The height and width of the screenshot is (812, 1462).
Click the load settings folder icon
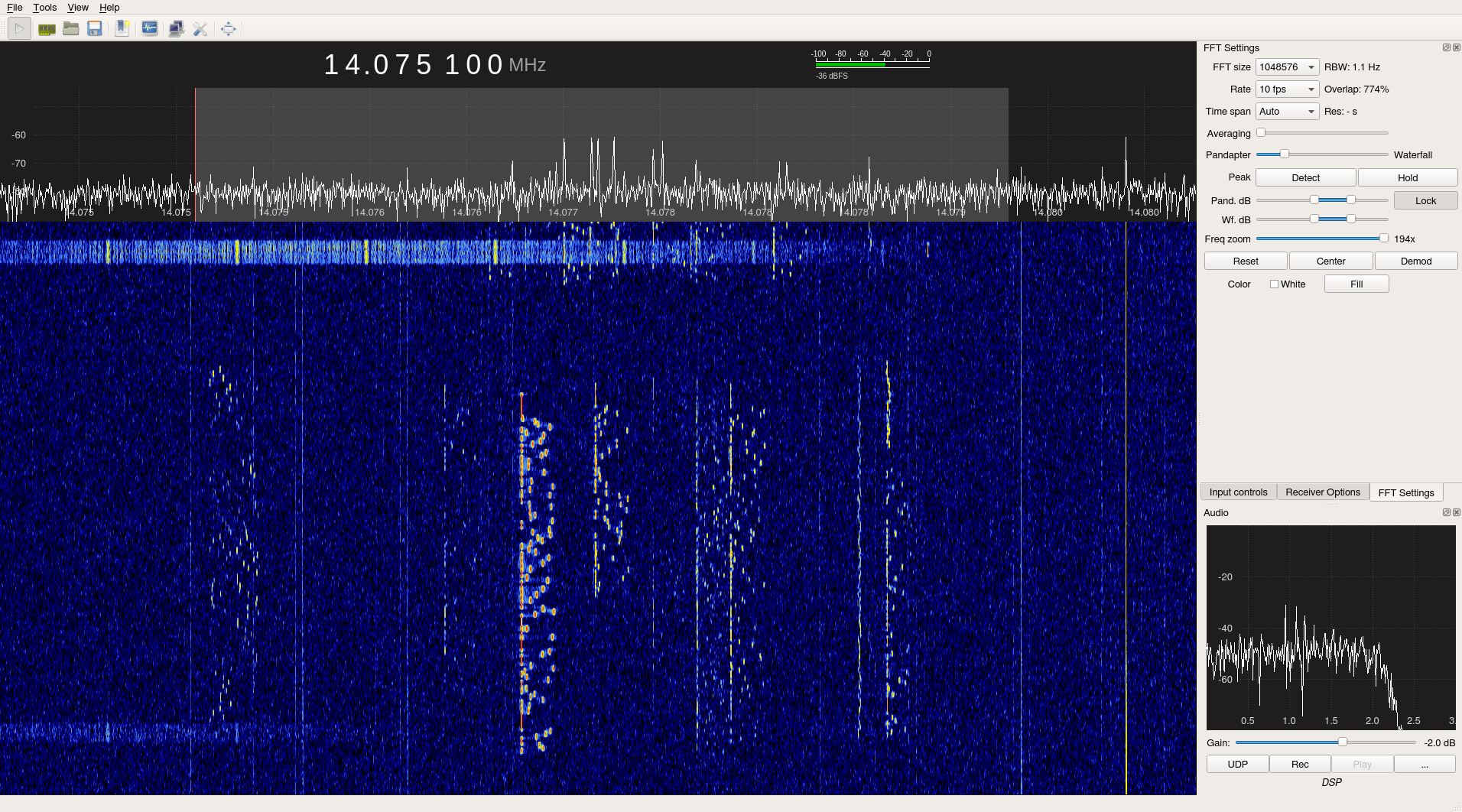[71, 29]
